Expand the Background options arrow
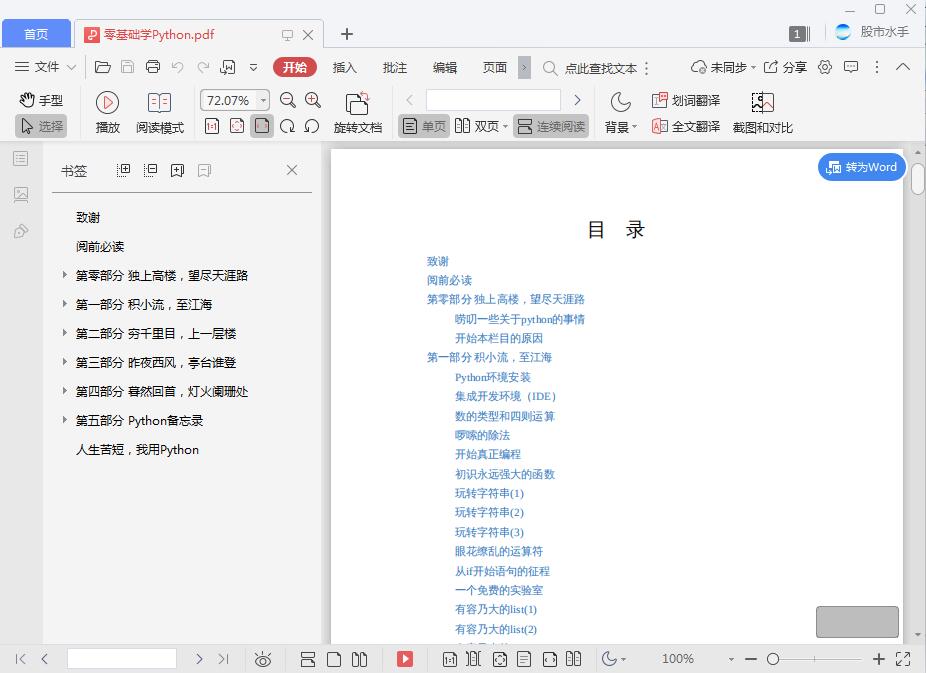This screenshot has width=926, height=673. pos(633,126)
